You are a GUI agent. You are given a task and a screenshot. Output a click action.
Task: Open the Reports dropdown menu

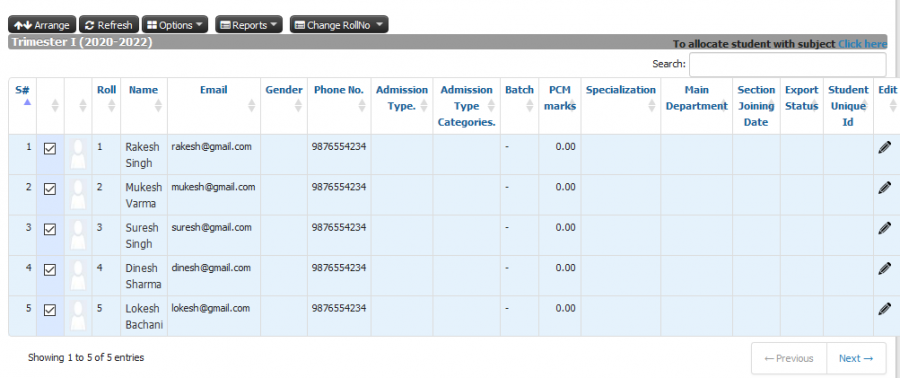pyautogui.click(x=249, y=25)
